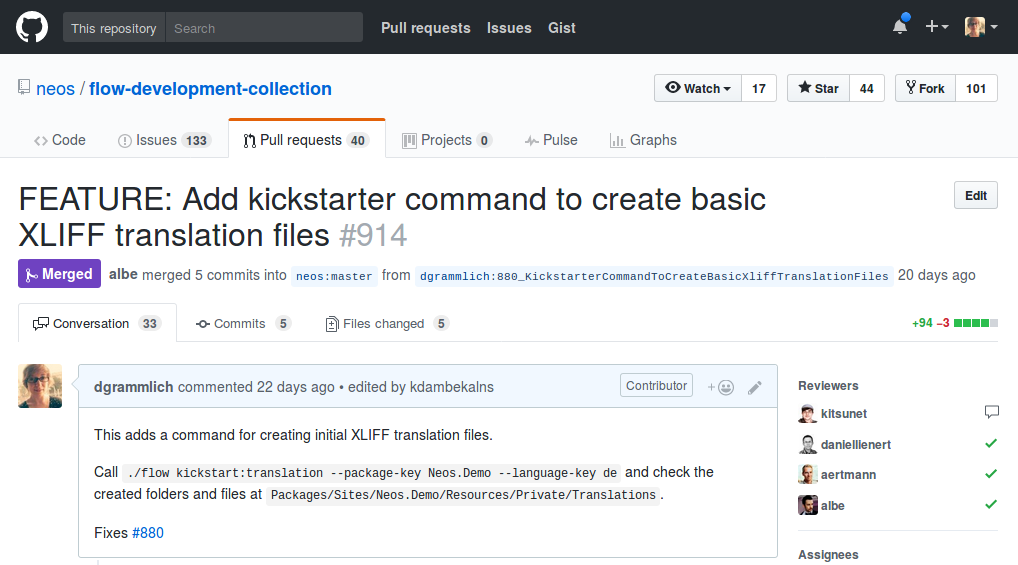Open the user avatar menu
The width and height of the screenshot is (1018, 565).
(x=981, y=27)
